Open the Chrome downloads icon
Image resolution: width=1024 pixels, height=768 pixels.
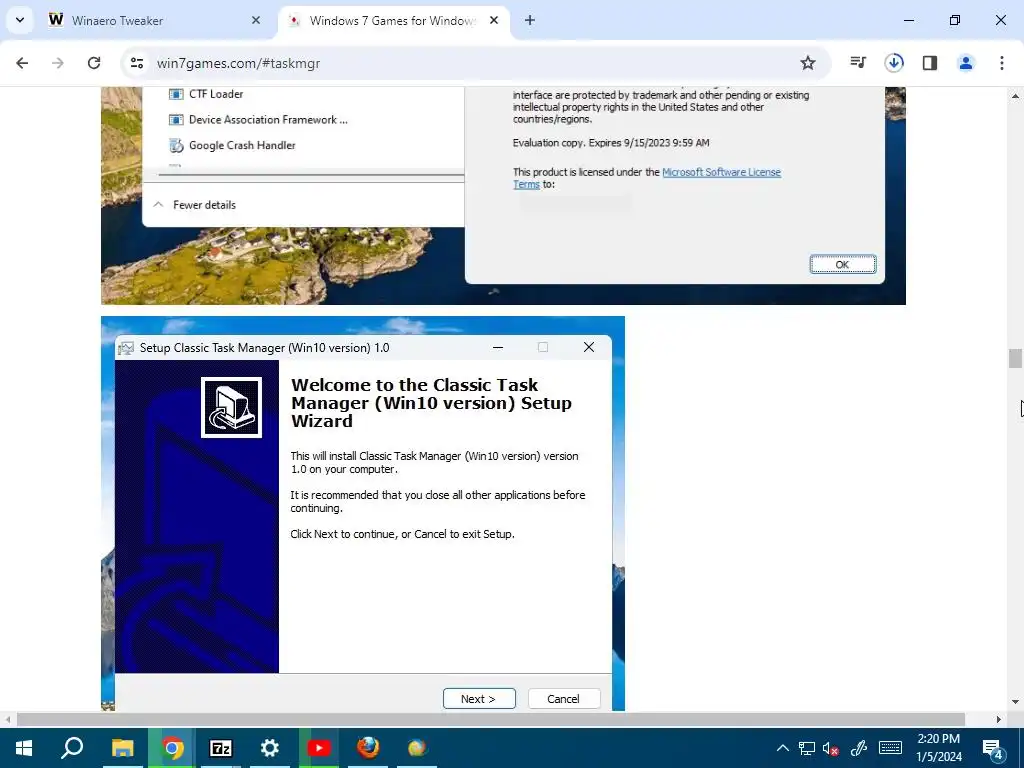(x=894, y=63)
